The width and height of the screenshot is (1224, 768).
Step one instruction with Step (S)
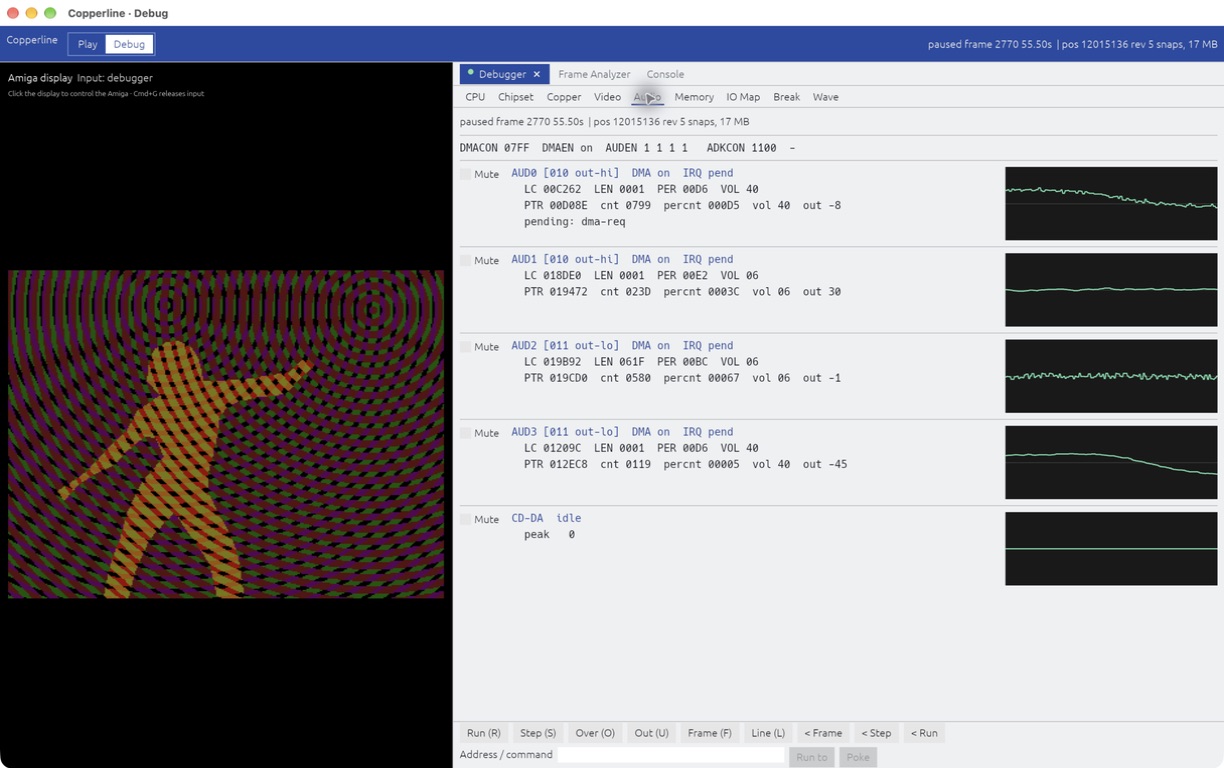[x=538, y=733]
